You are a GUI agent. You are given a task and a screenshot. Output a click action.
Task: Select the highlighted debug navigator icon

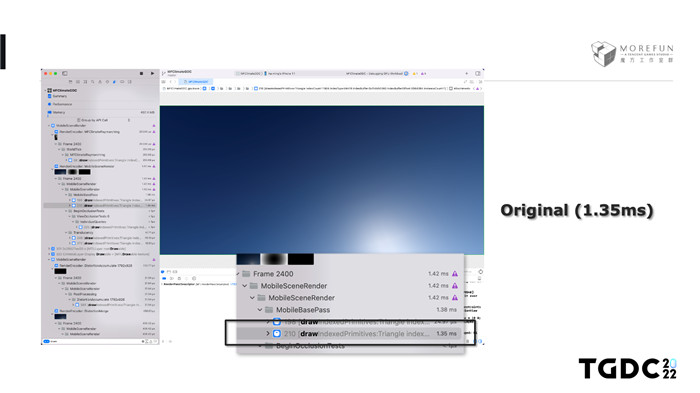(114, 82)
